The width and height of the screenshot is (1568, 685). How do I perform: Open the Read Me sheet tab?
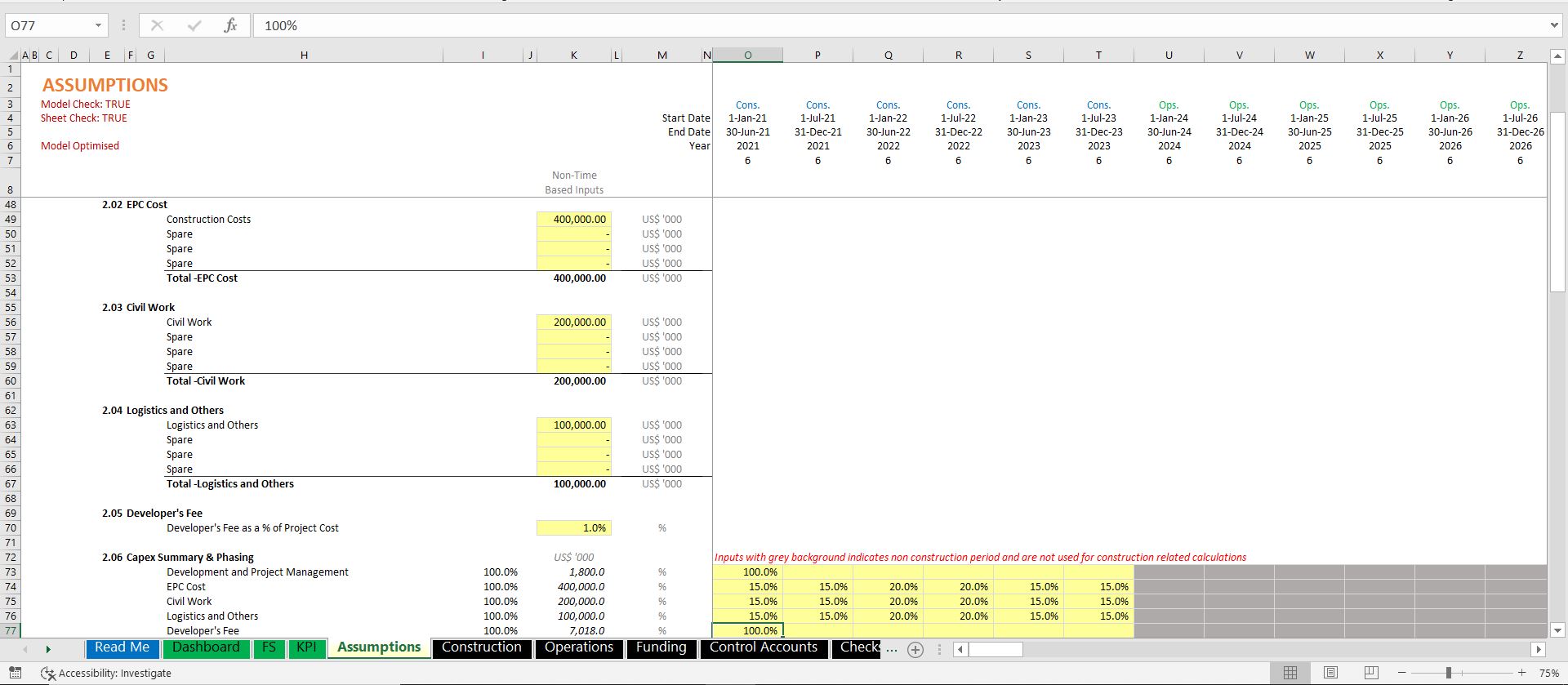coord(122,647)
